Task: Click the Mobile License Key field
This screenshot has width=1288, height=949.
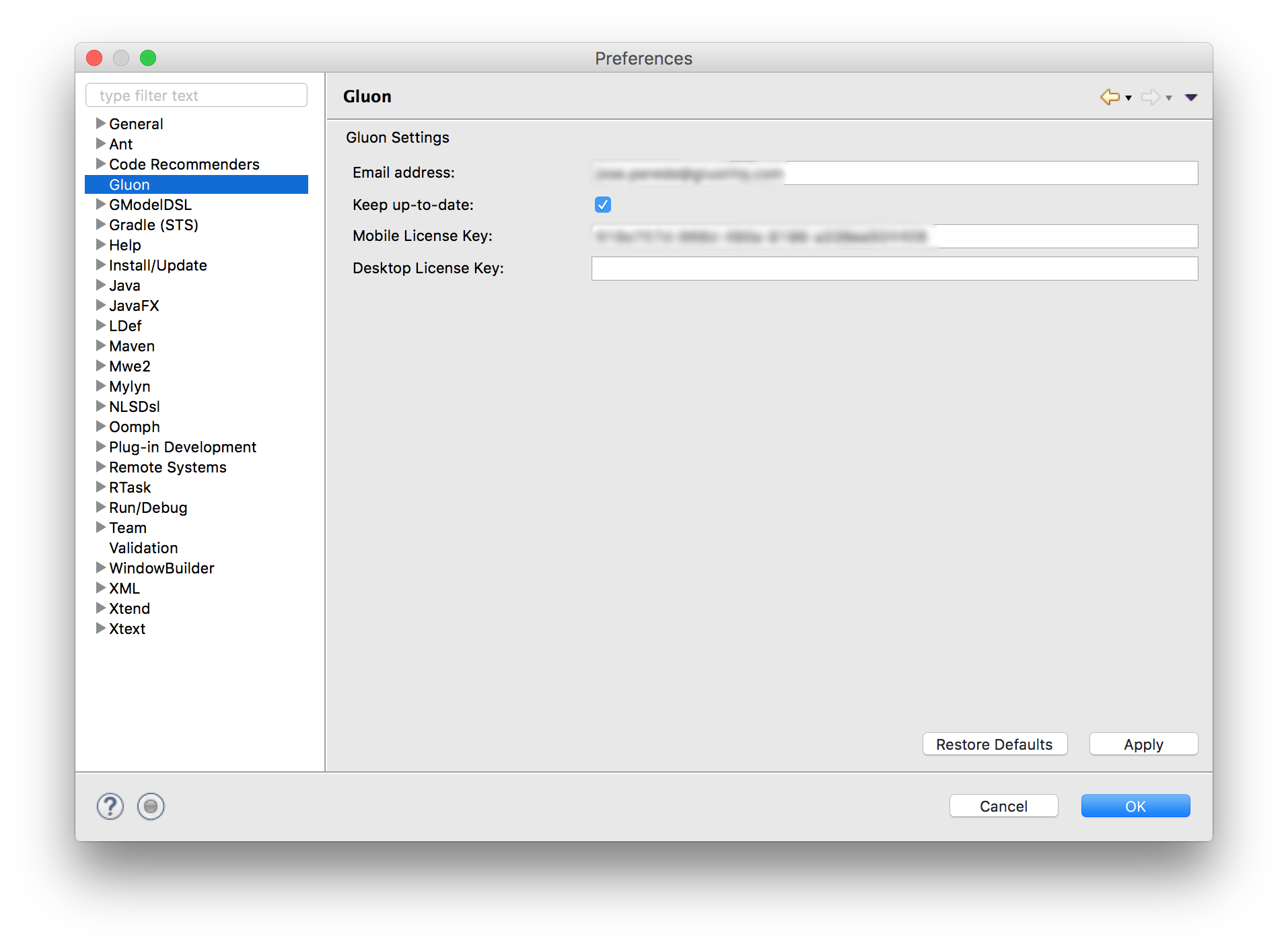Action: coord(894,236)
